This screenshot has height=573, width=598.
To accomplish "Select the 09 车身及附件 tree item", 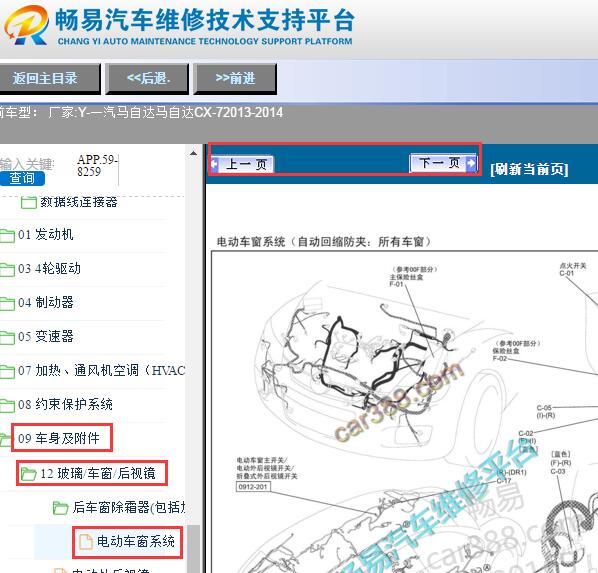I will pos(59,438).
